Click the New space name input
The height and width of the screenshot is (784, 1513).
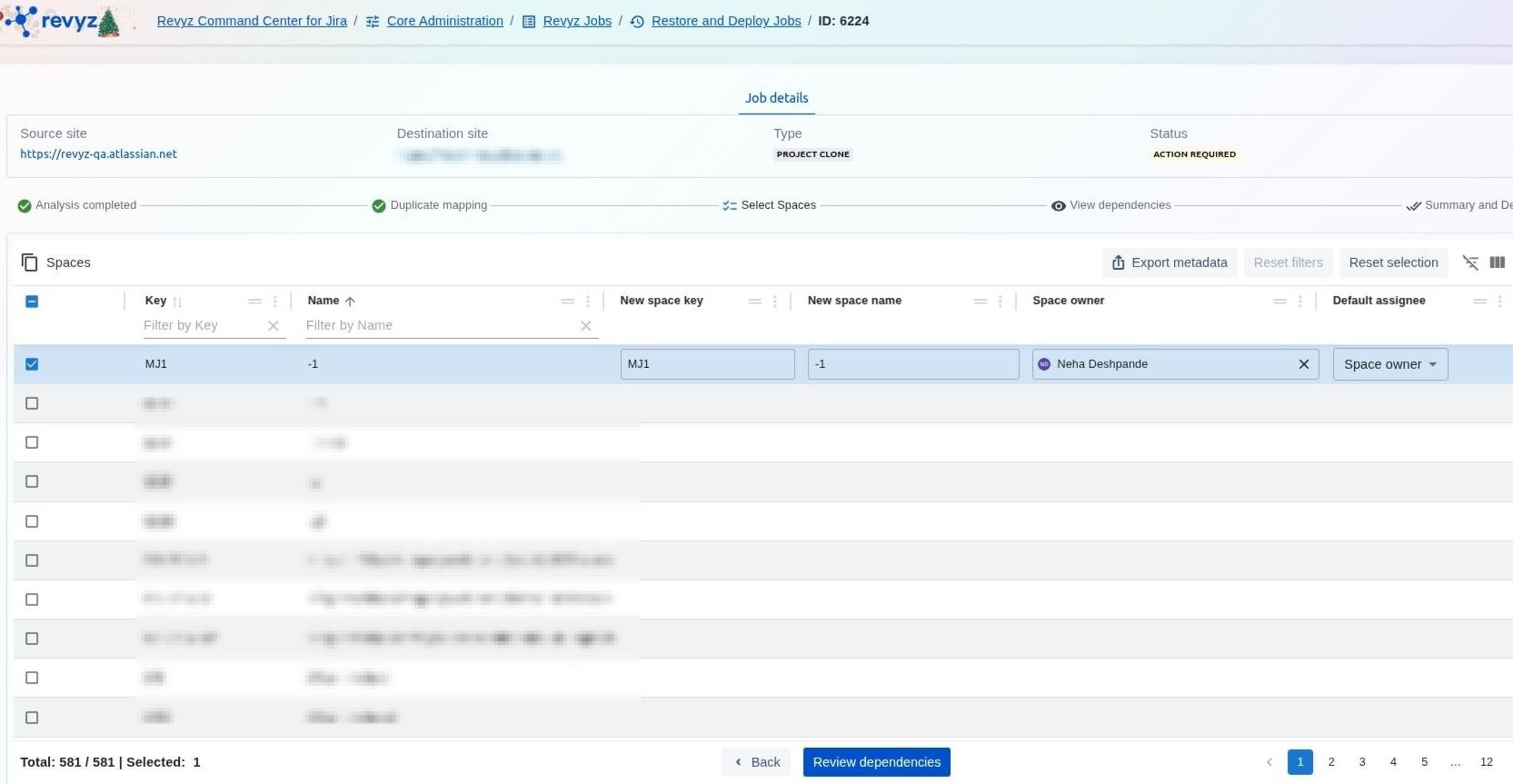click(x=912, y=364)
